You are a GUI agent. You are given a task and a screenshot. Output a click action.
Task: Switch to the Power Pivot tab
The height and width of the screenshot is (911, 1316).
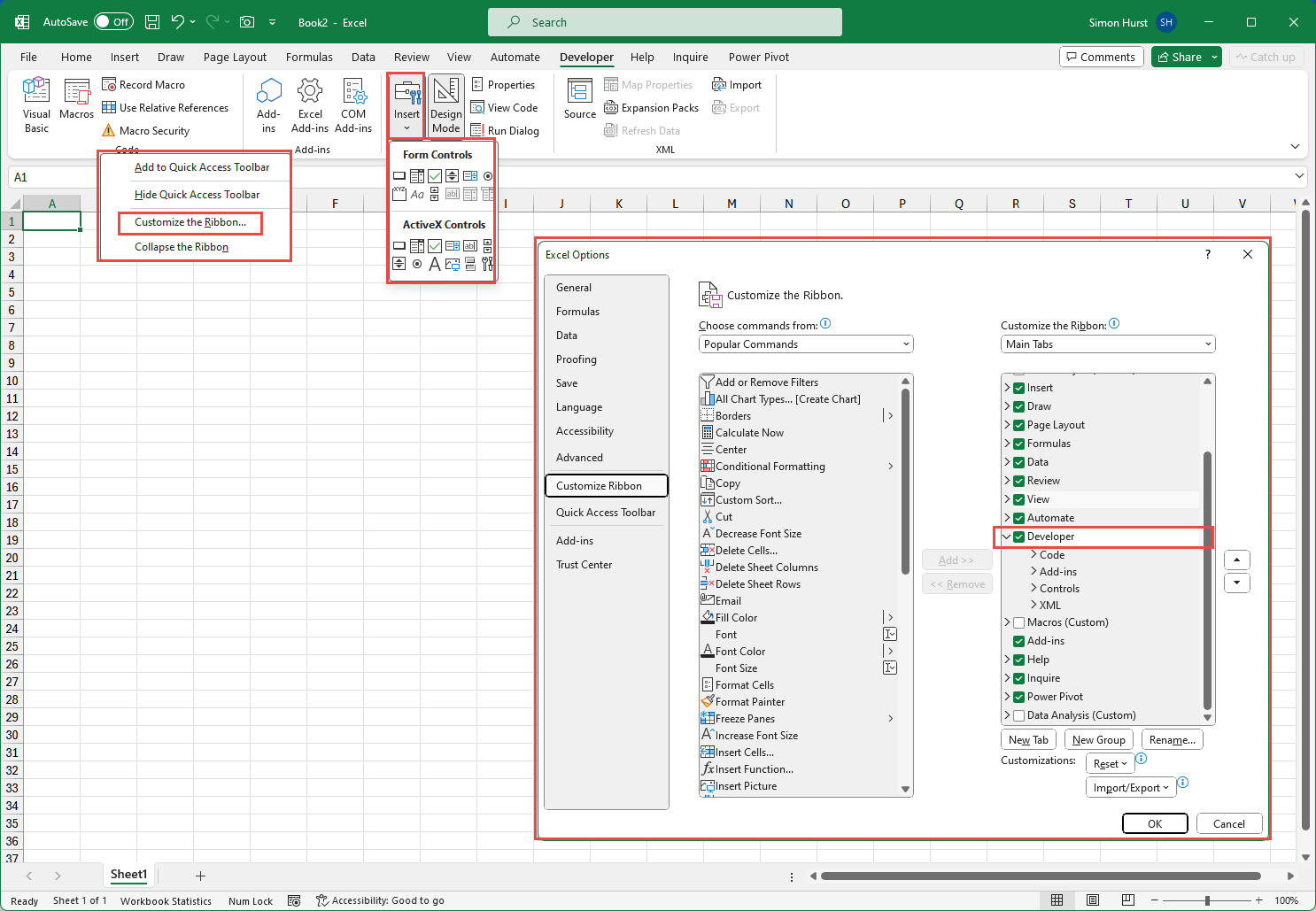[758, 57]
